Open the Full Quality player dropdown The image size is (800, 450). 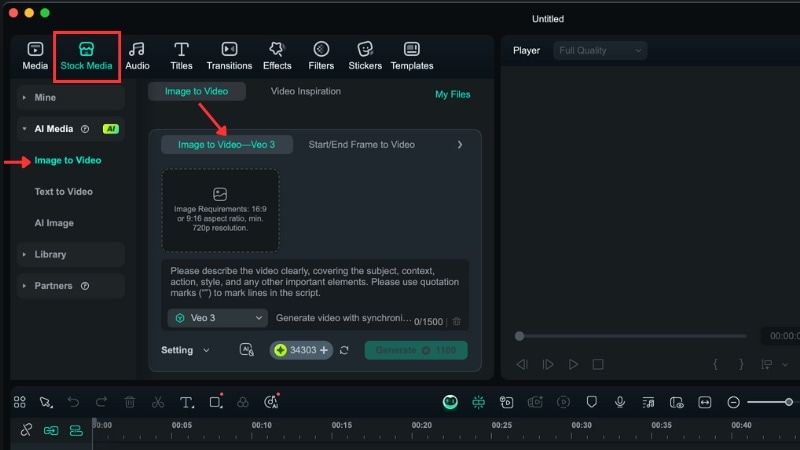pos(600,51)
